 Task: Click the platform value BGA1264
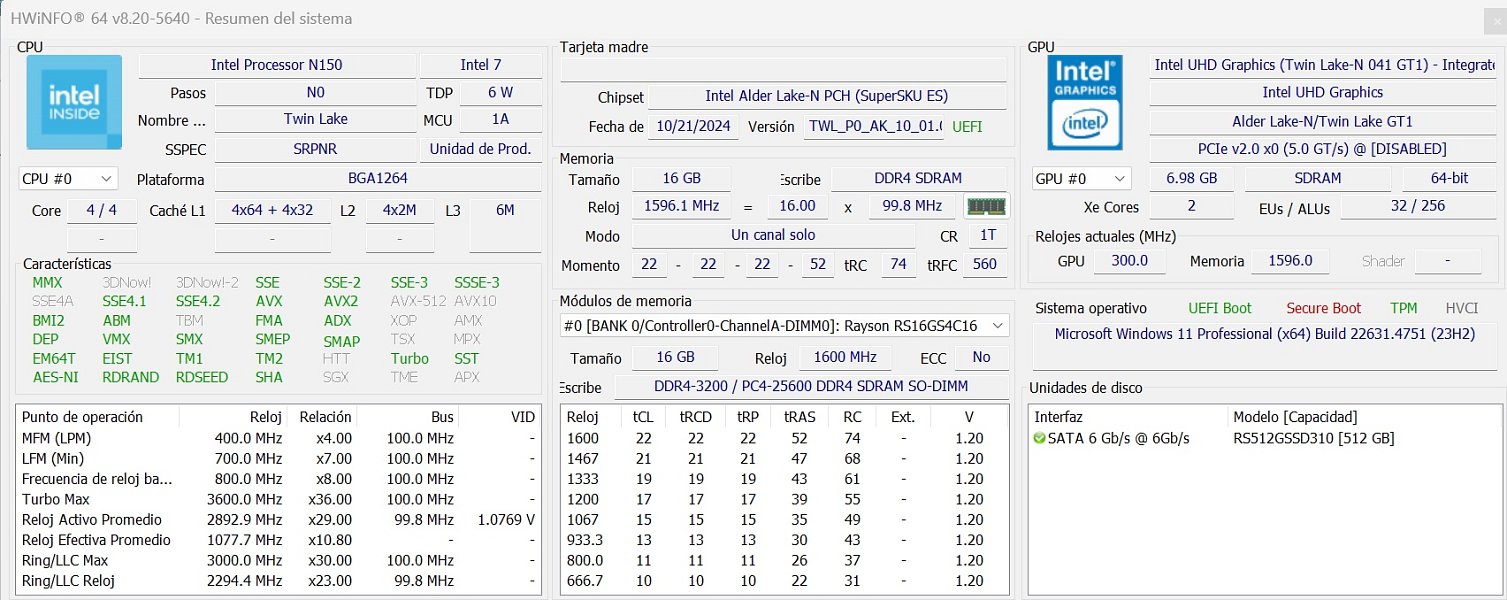pyautogui.click(x=378, y=179)
